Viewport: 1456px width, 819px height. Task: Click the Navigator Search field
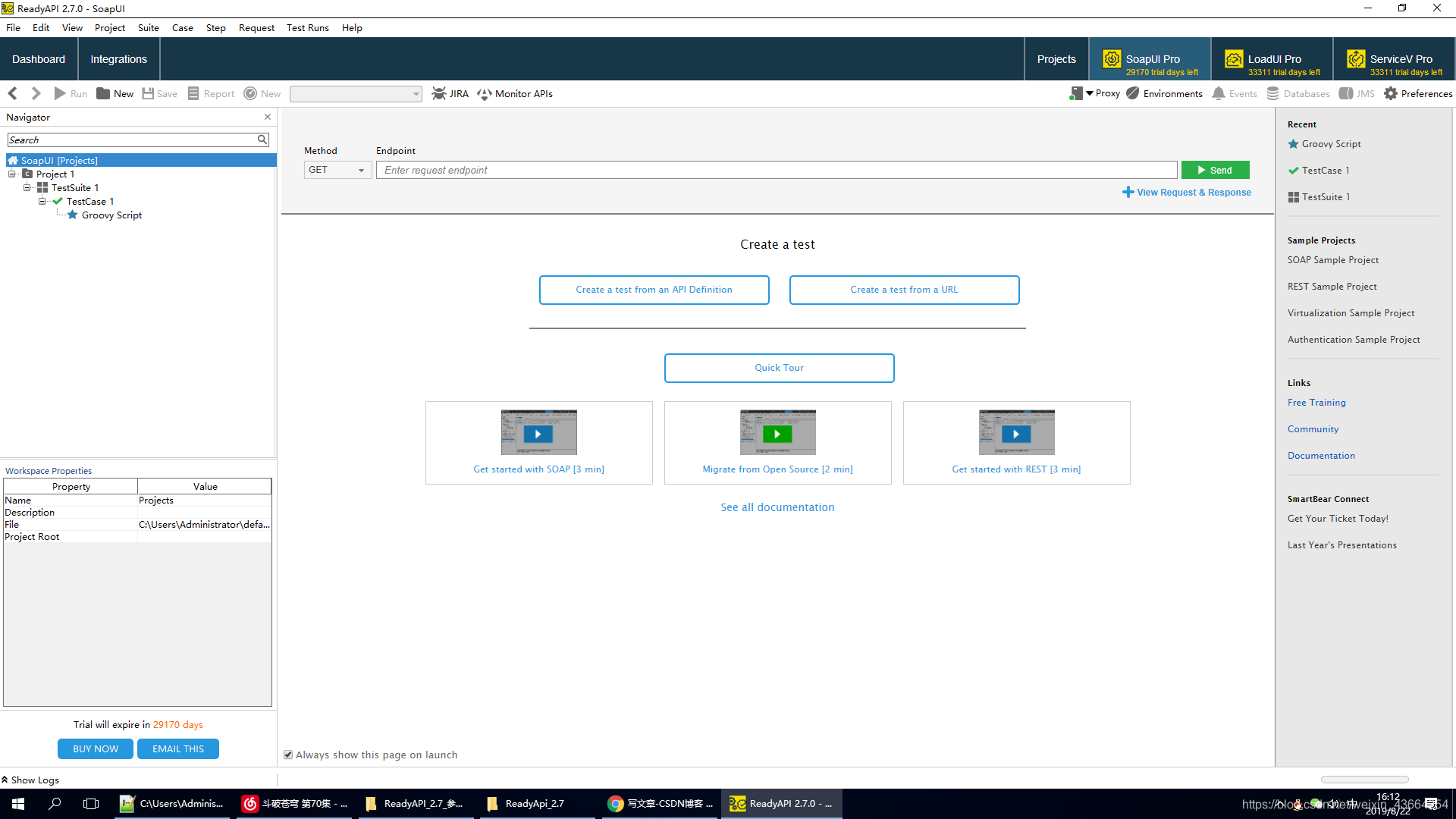[x=133, y=140]
